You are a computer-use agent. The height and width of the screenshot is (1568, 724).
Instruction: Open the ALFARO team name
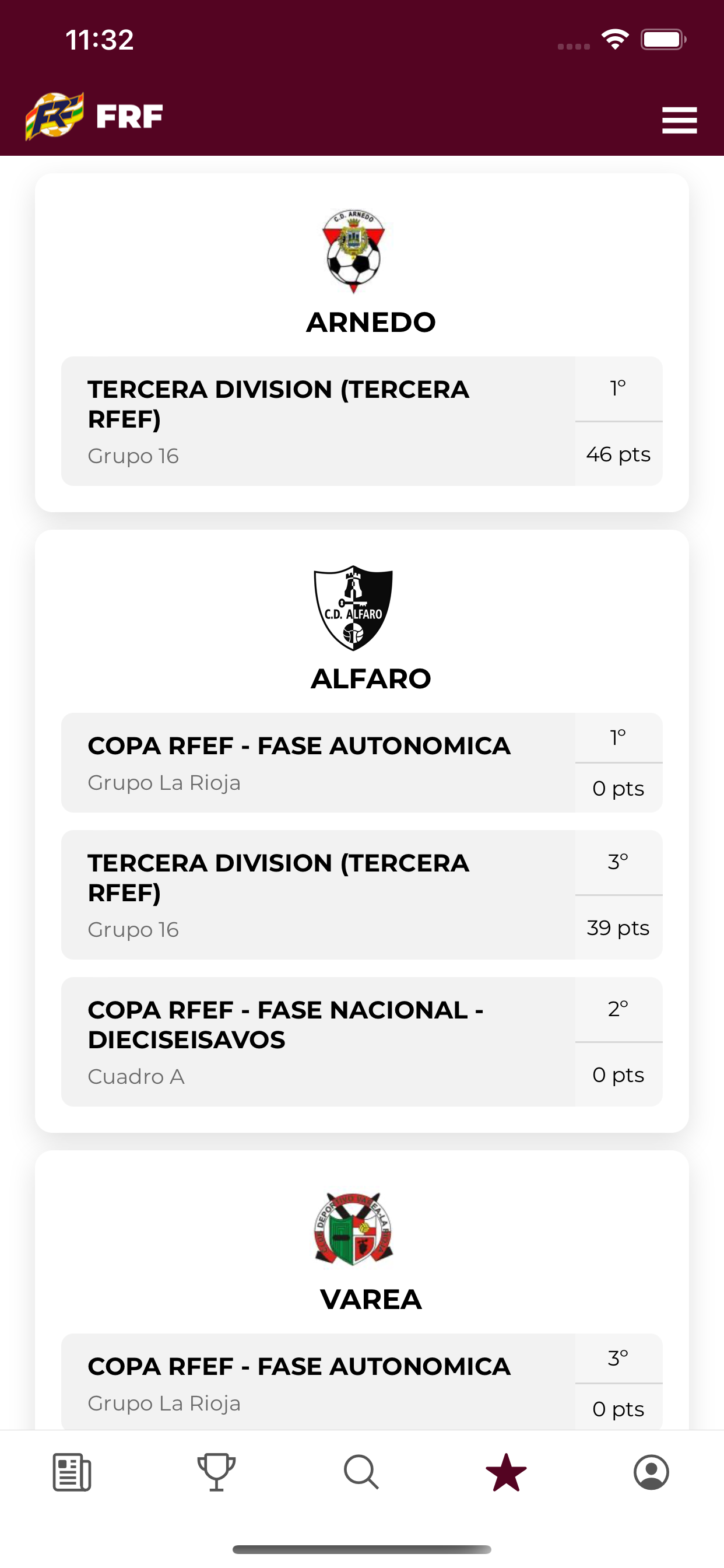coord(371,678)
